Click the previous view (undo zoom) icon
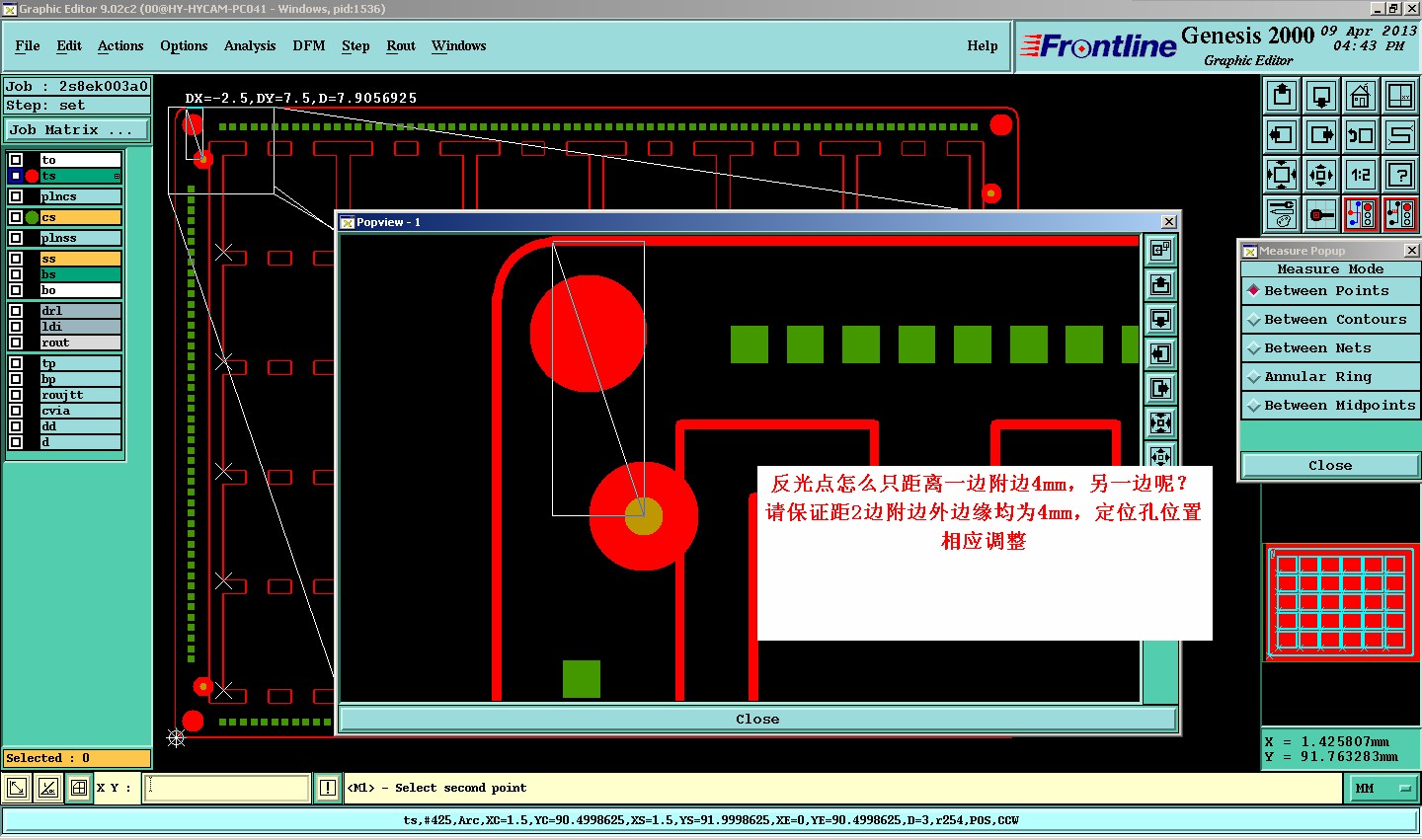1422x840 pixels. point(1361,135)
